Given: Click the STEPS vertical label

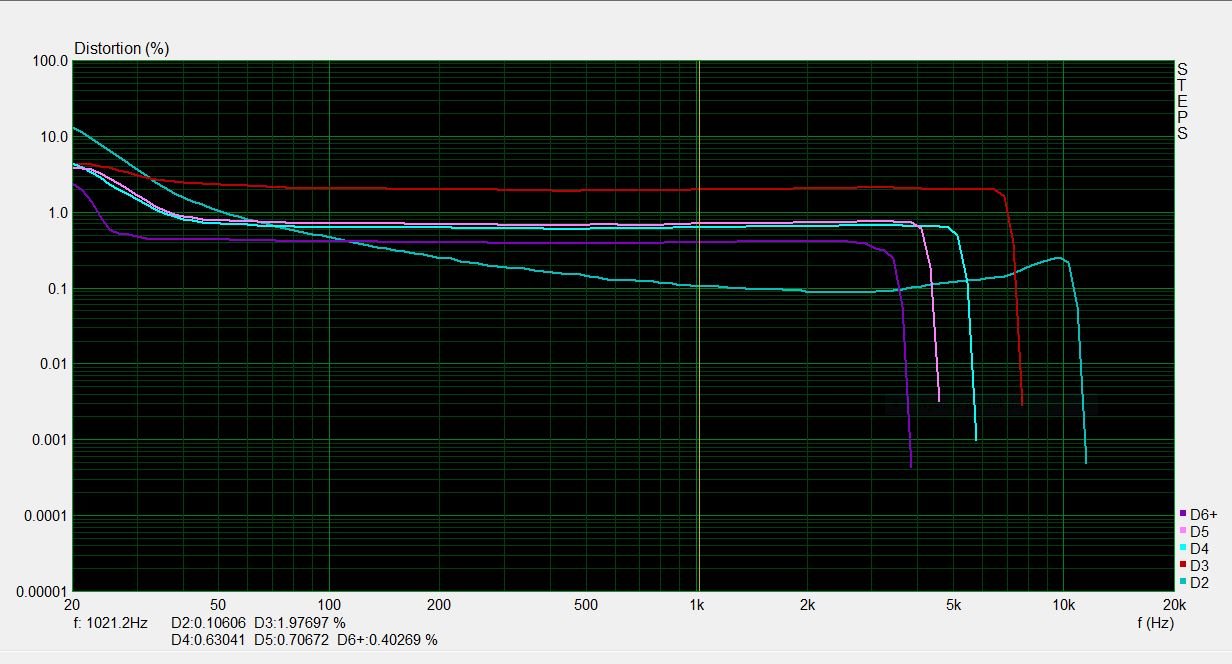Looking at the screenshot, I should coord(1182,101).
